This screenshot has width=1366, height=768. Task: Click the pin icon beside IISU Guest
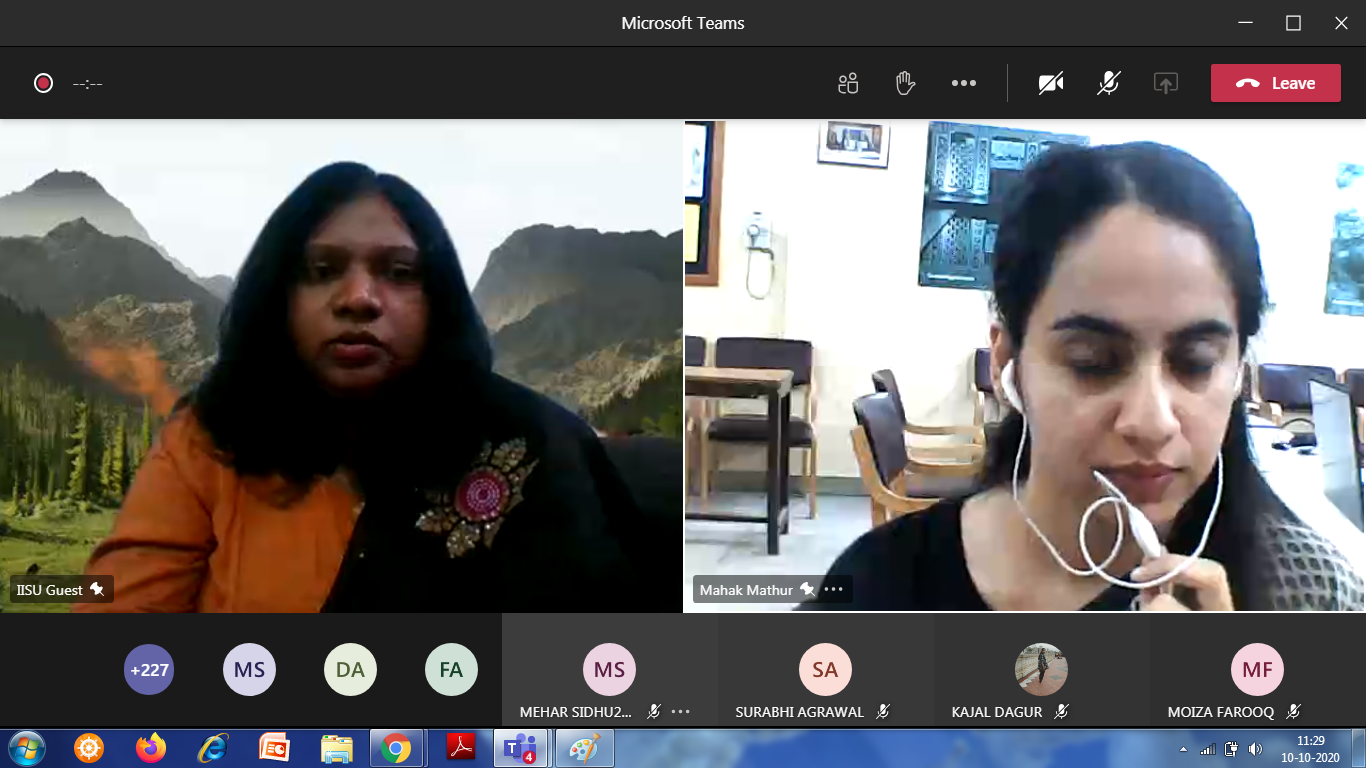tap(97, 590)
